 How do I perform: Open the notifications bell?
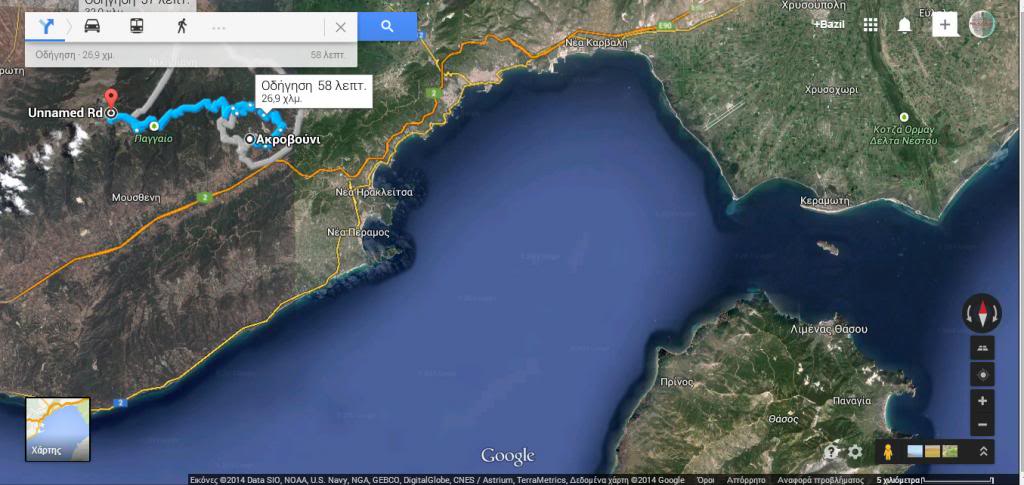(x=905, y=25)
